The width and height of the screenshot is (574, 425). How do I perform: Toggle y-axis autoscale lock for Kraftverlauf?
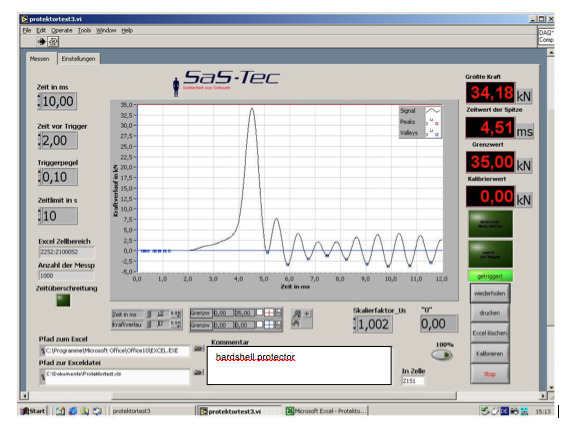pyautogui.click(x=149, y=324)
